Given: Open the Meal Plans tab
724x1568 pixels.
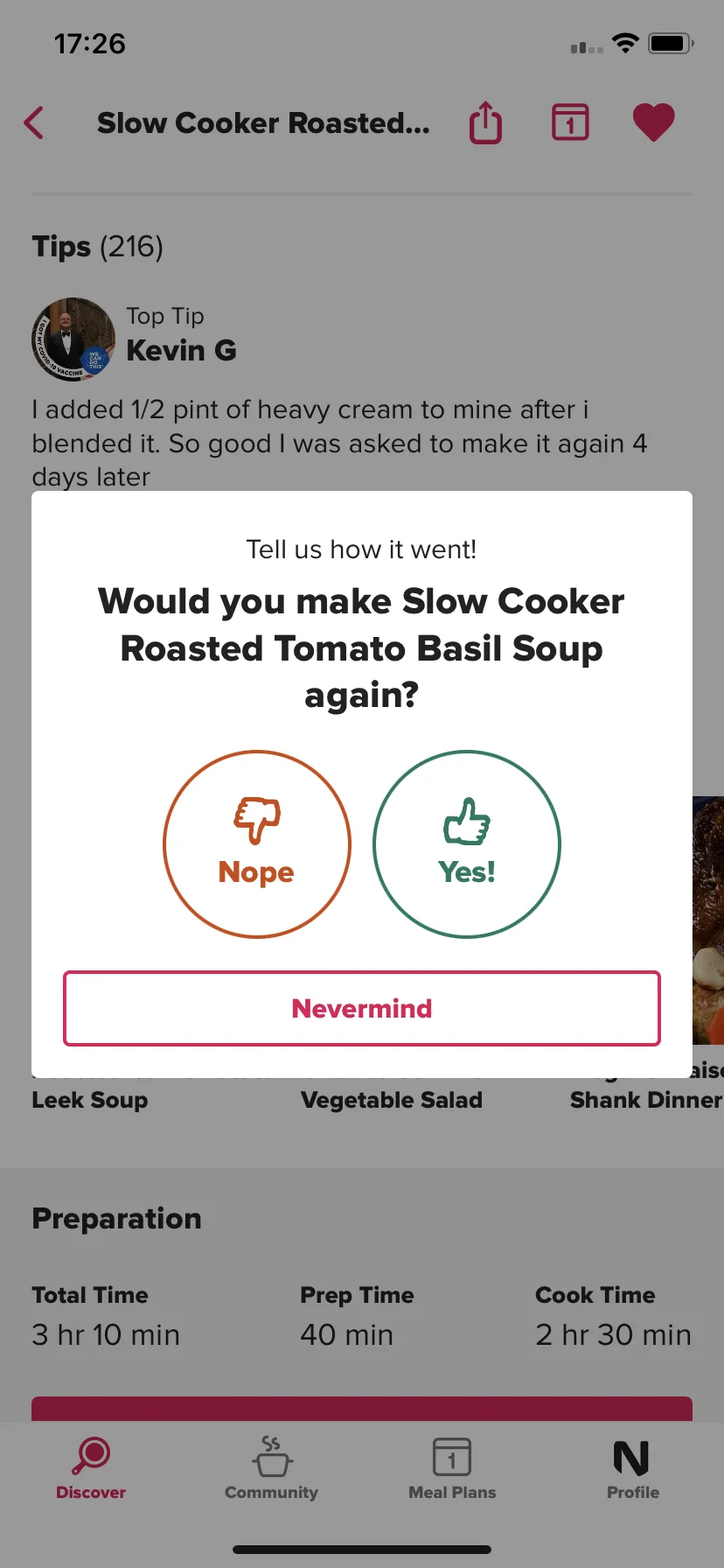Looking at the screenshot, I should (x=452, y=1469).
